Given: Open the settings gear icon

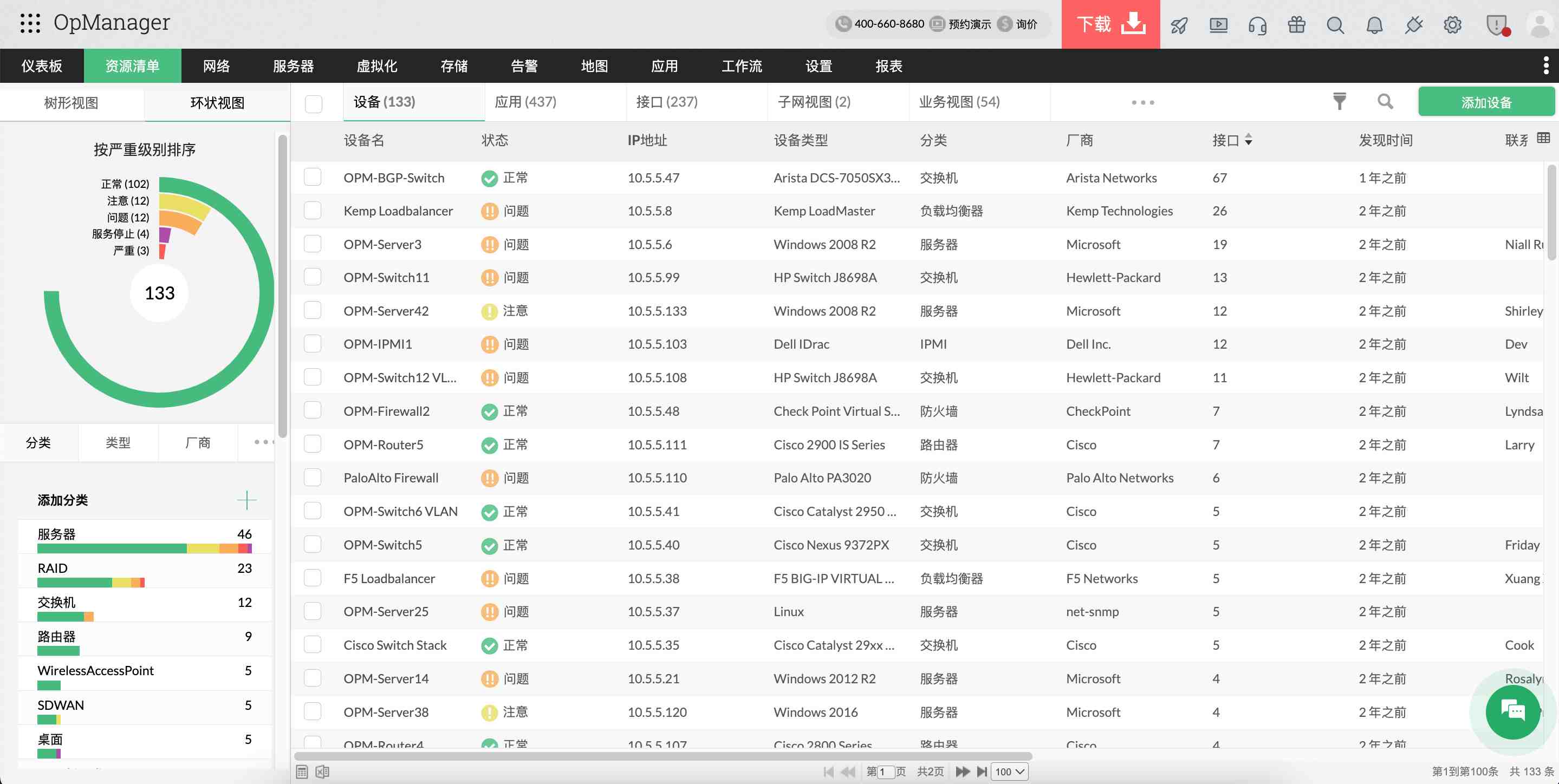Looking at the screenshot, I should (x=1452, y=25).
